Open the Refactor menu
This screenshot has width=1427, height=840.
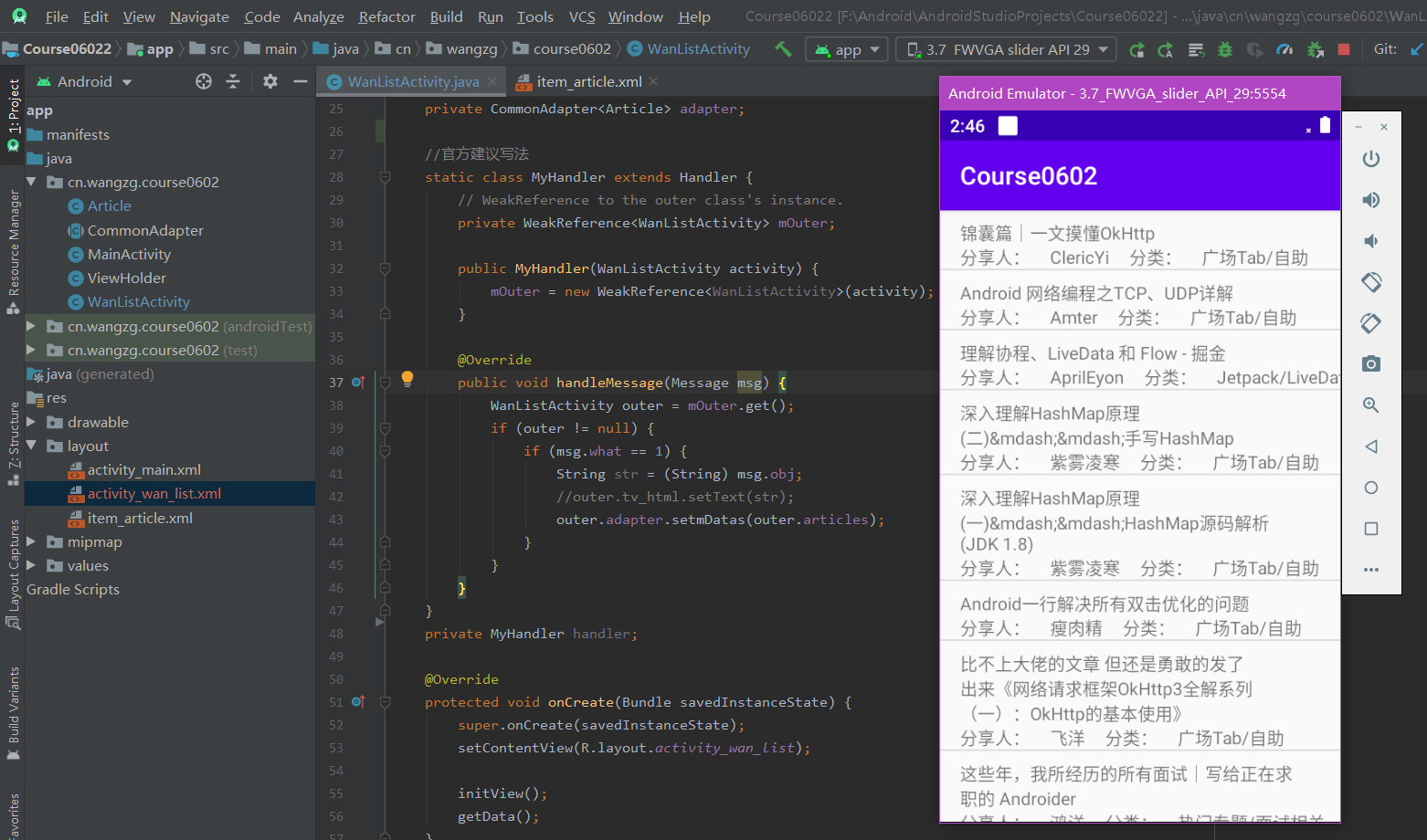coord(386,16)
